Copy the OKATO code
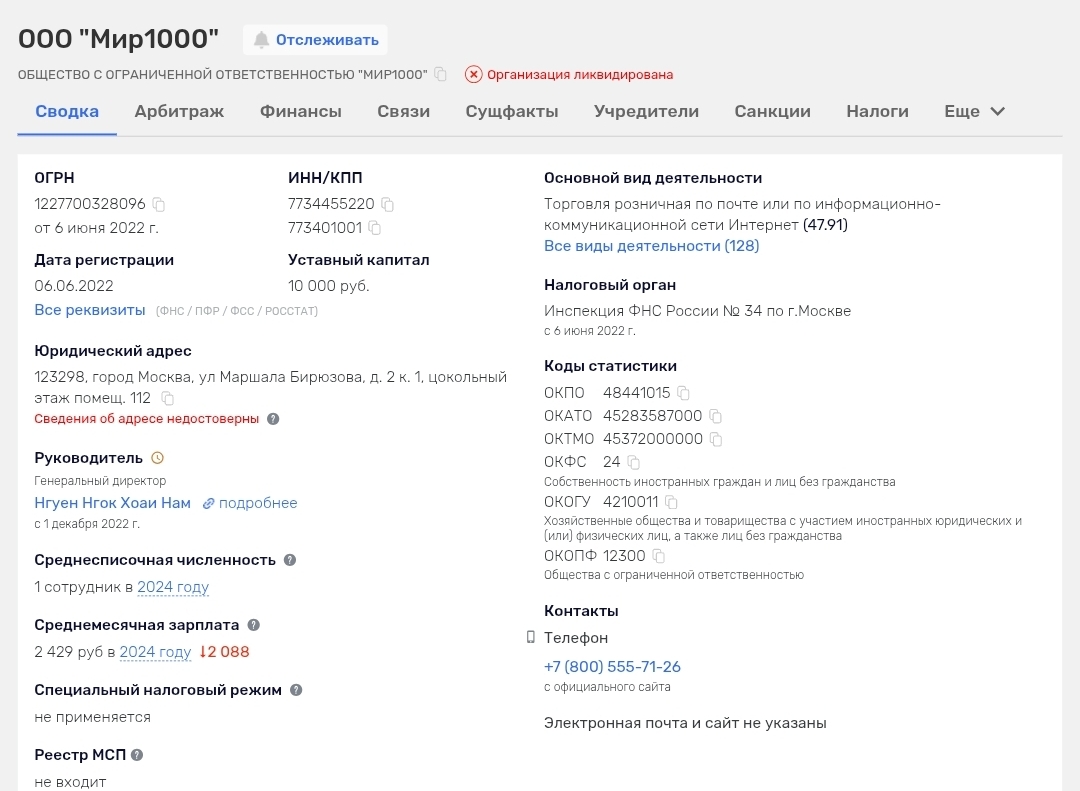Viewport: 1080px width, 791px height. [x=716, y=416]
